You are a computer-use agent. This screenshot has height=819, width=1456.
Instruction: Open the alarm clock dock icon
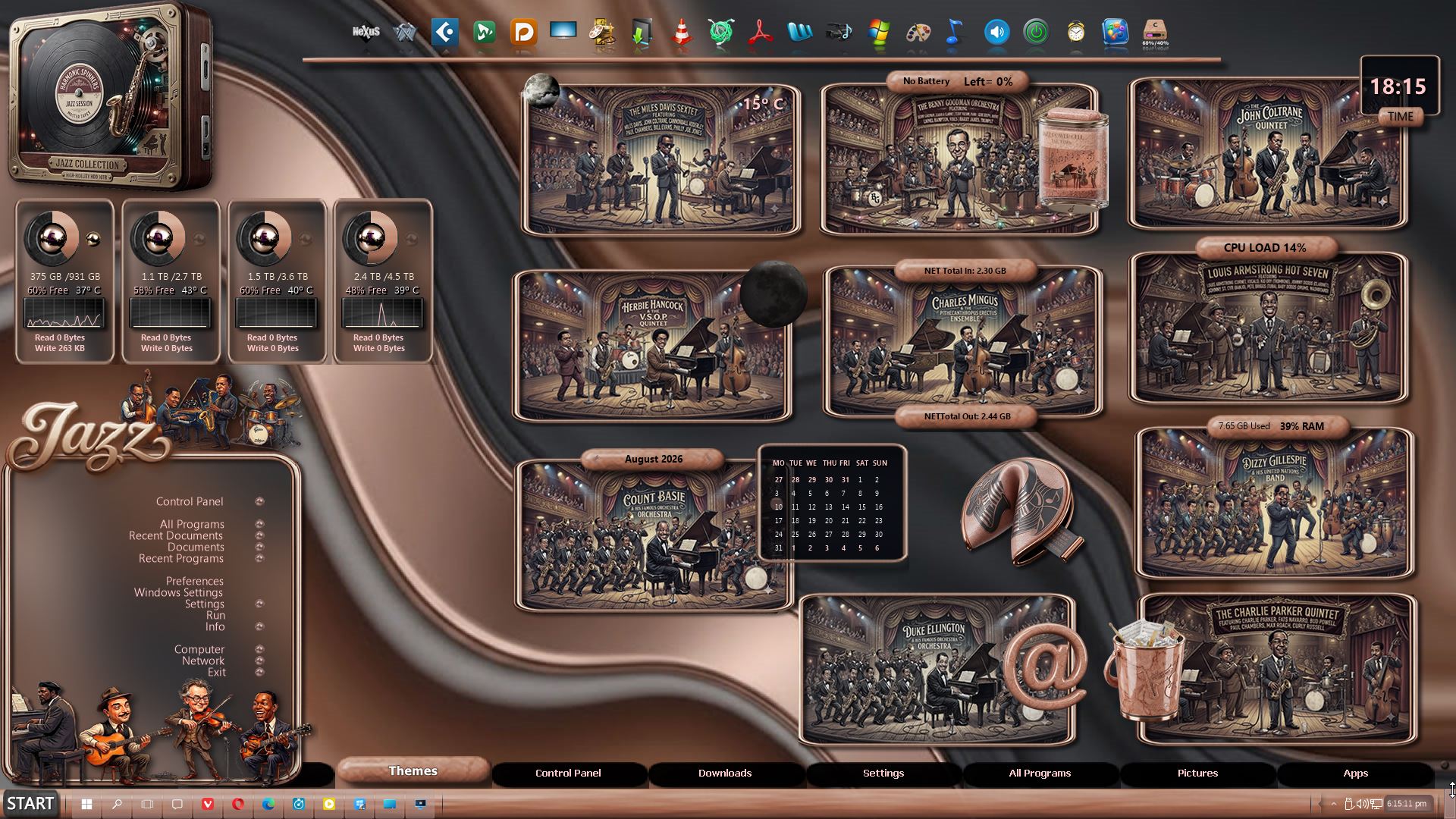coord(1076,33)
